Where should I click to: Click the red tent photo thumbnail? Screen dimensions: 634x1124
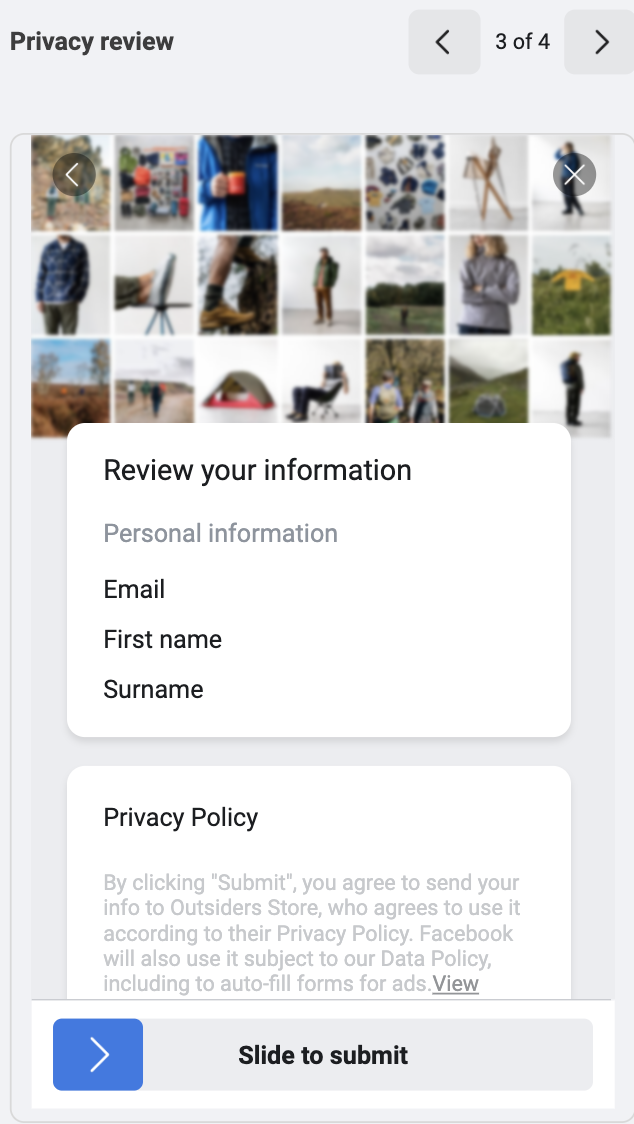coord(237,390)
